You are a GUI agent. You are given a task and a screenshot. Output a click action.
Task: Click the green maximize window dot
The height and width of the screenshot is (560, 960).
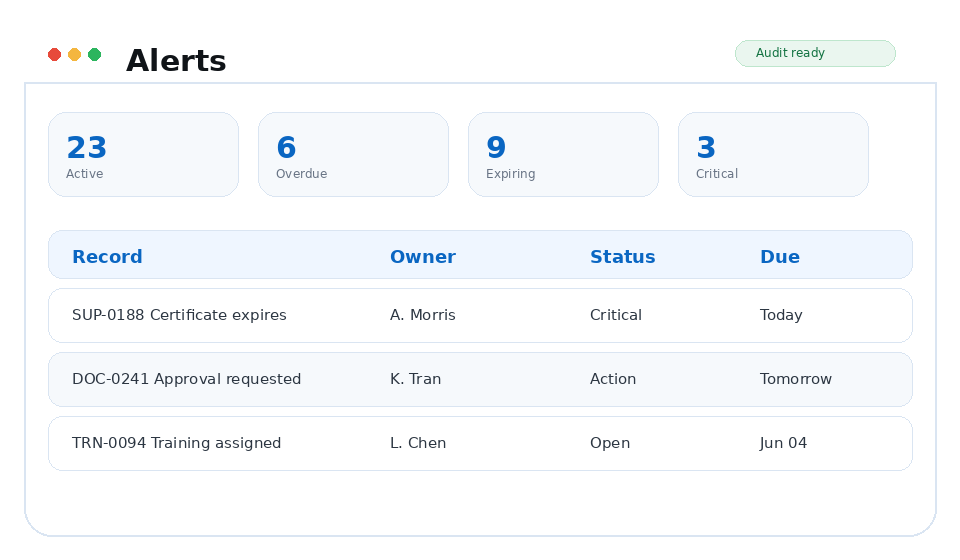pos(94,54)
